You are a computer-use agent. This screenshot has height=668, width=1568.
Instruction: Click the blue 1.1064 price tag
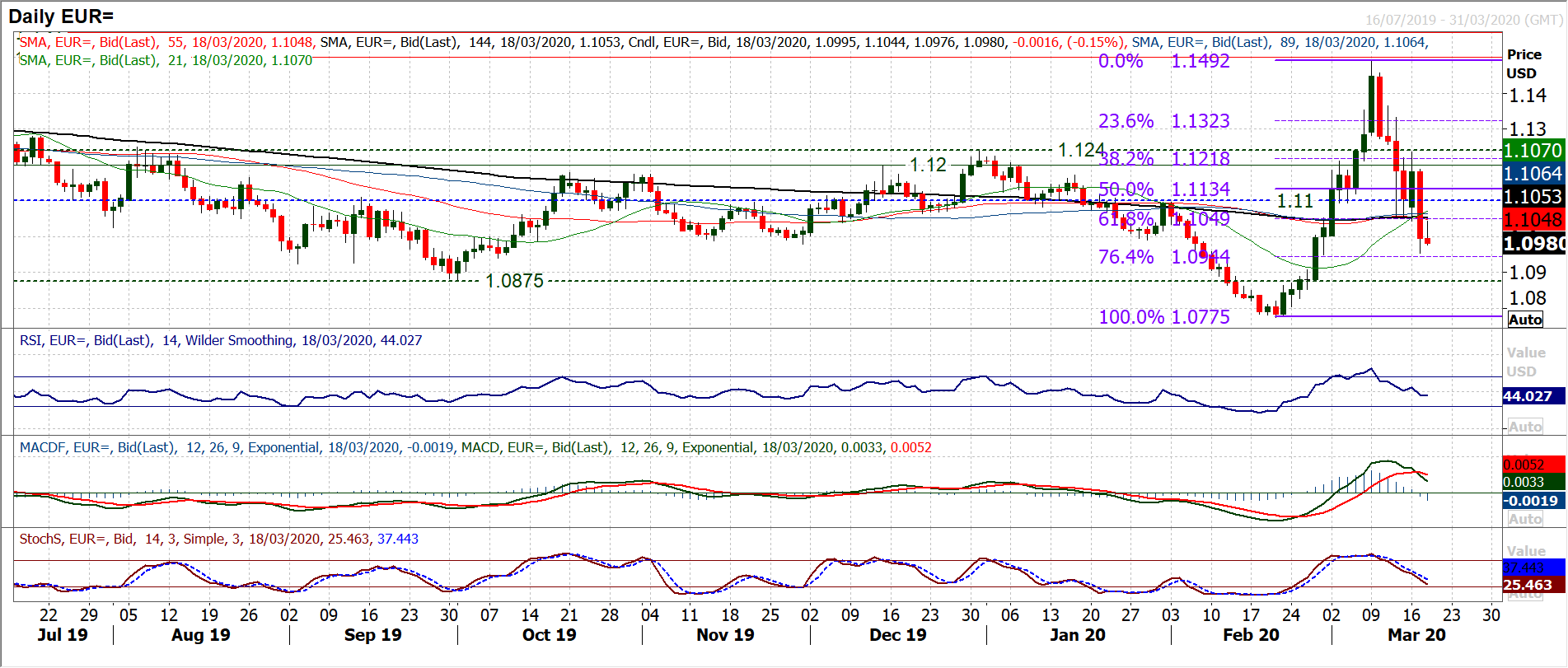coord(1533,174)
